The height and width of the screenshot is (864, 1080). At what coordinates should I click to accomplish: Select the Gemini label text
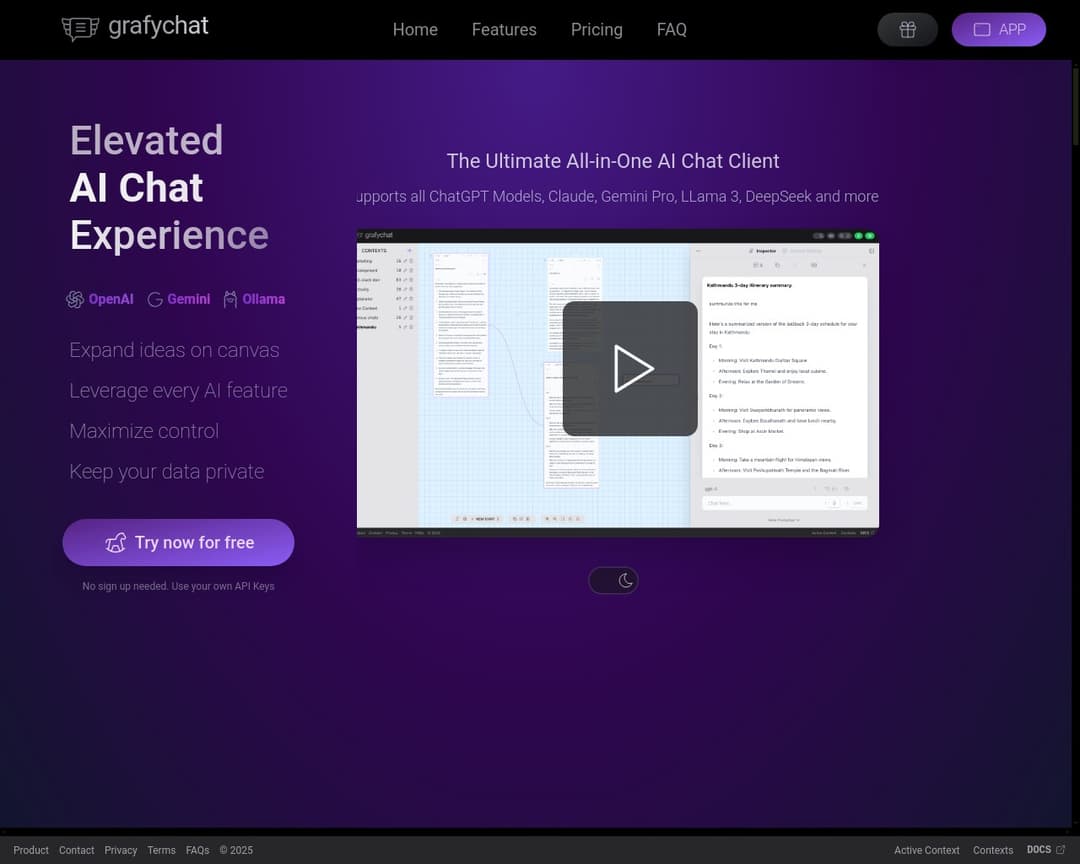189,299
